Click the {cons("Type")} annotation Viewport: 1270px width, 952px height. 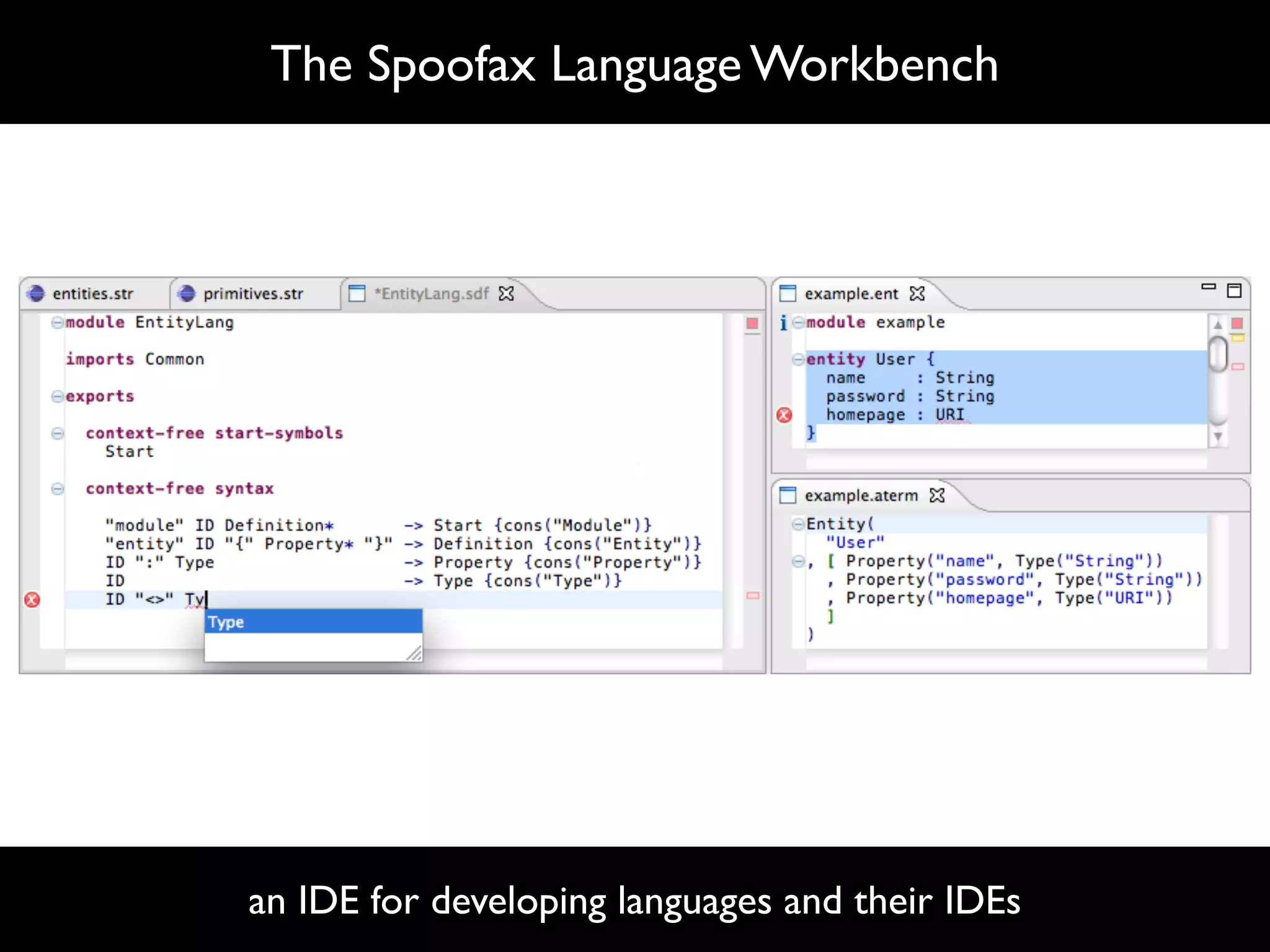click(x=553, y=581)
